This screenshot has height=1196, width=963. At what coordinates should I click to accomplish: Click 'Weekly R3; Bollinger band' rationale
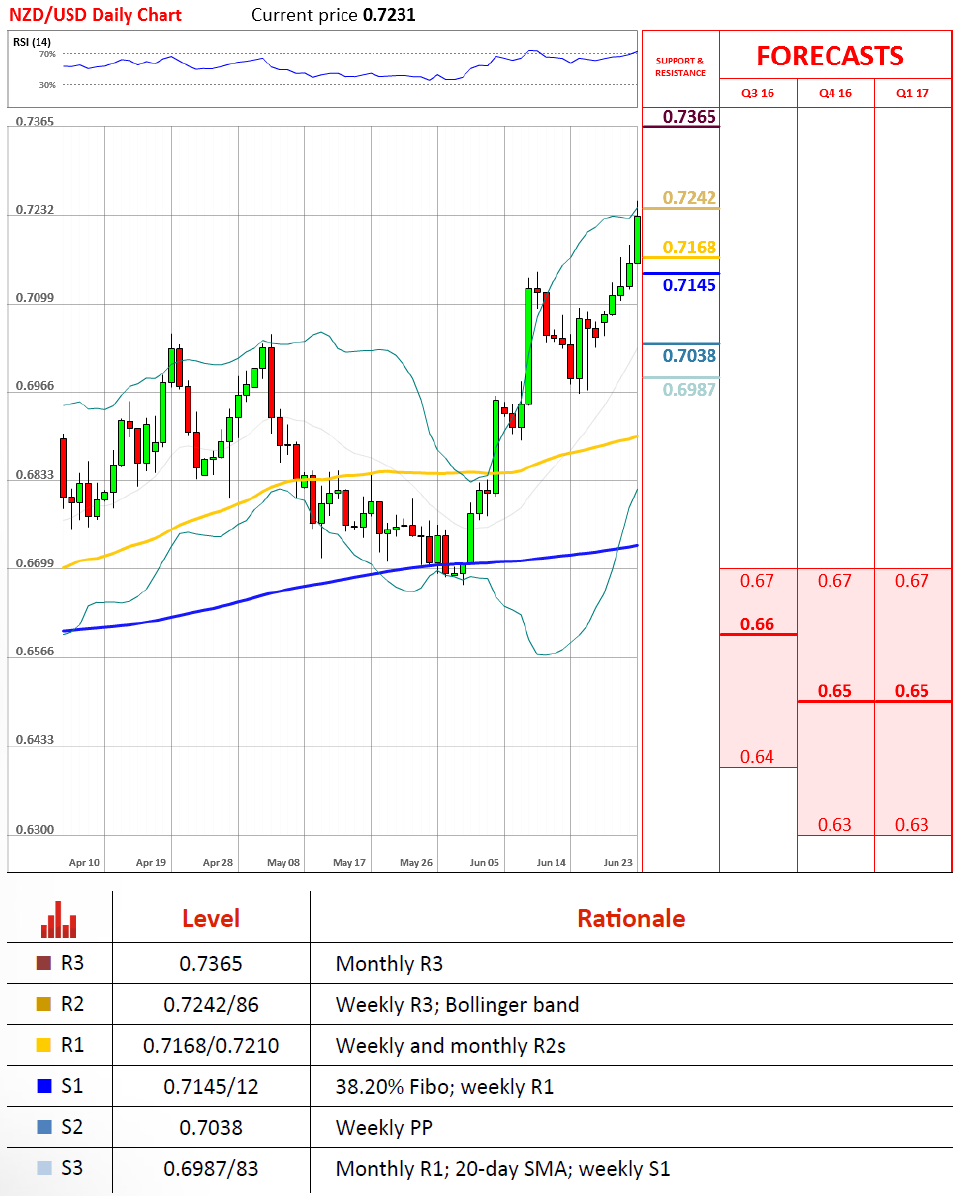click(x=457, y=1005)
